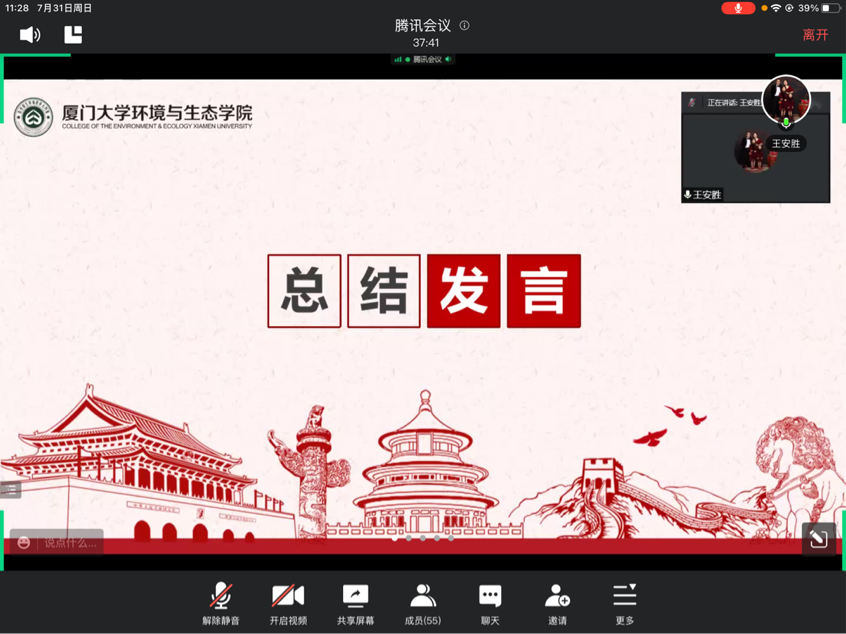Open meeting info next to 腾讯会议 title
This screenshot has width=846, height=634.
tap(464, 26)
